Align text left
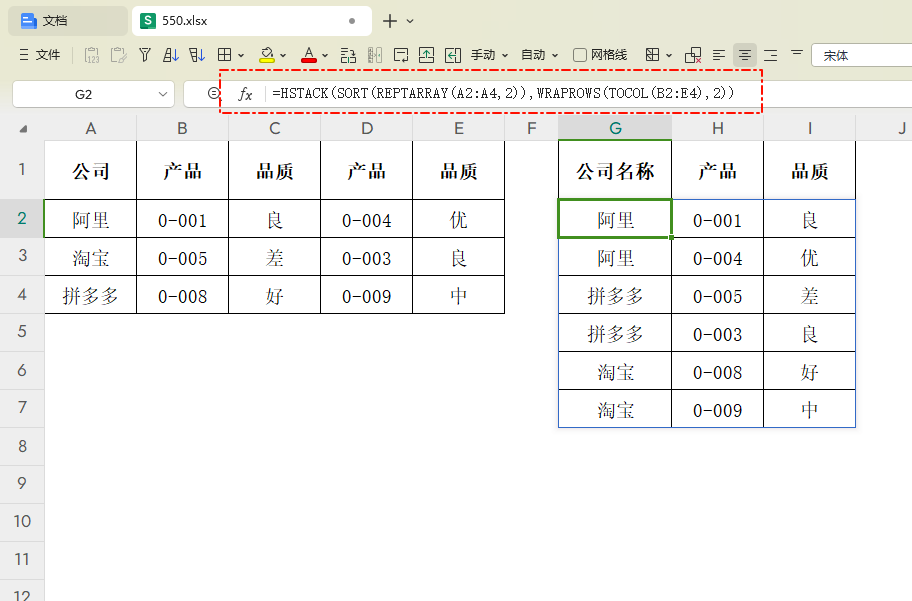 click(x=719, y=55)
